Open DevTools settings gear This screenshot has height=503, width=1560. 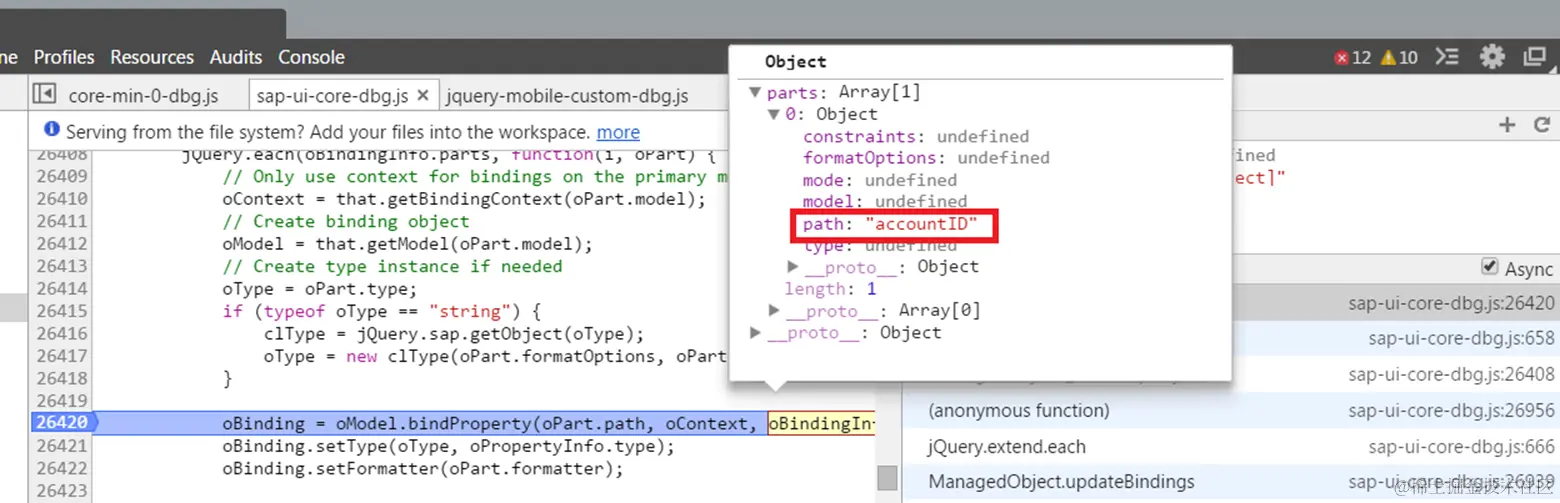click(x=1492, y=57)
